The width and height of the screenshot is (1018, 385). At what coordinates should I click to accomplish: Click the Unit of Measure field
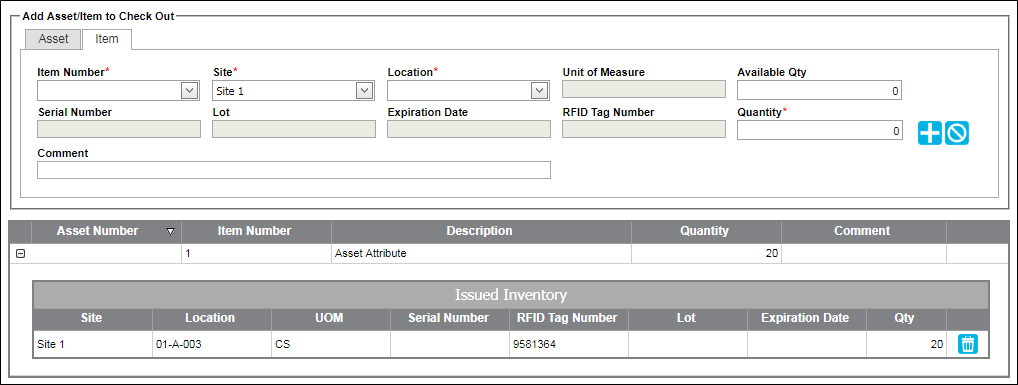643,90
